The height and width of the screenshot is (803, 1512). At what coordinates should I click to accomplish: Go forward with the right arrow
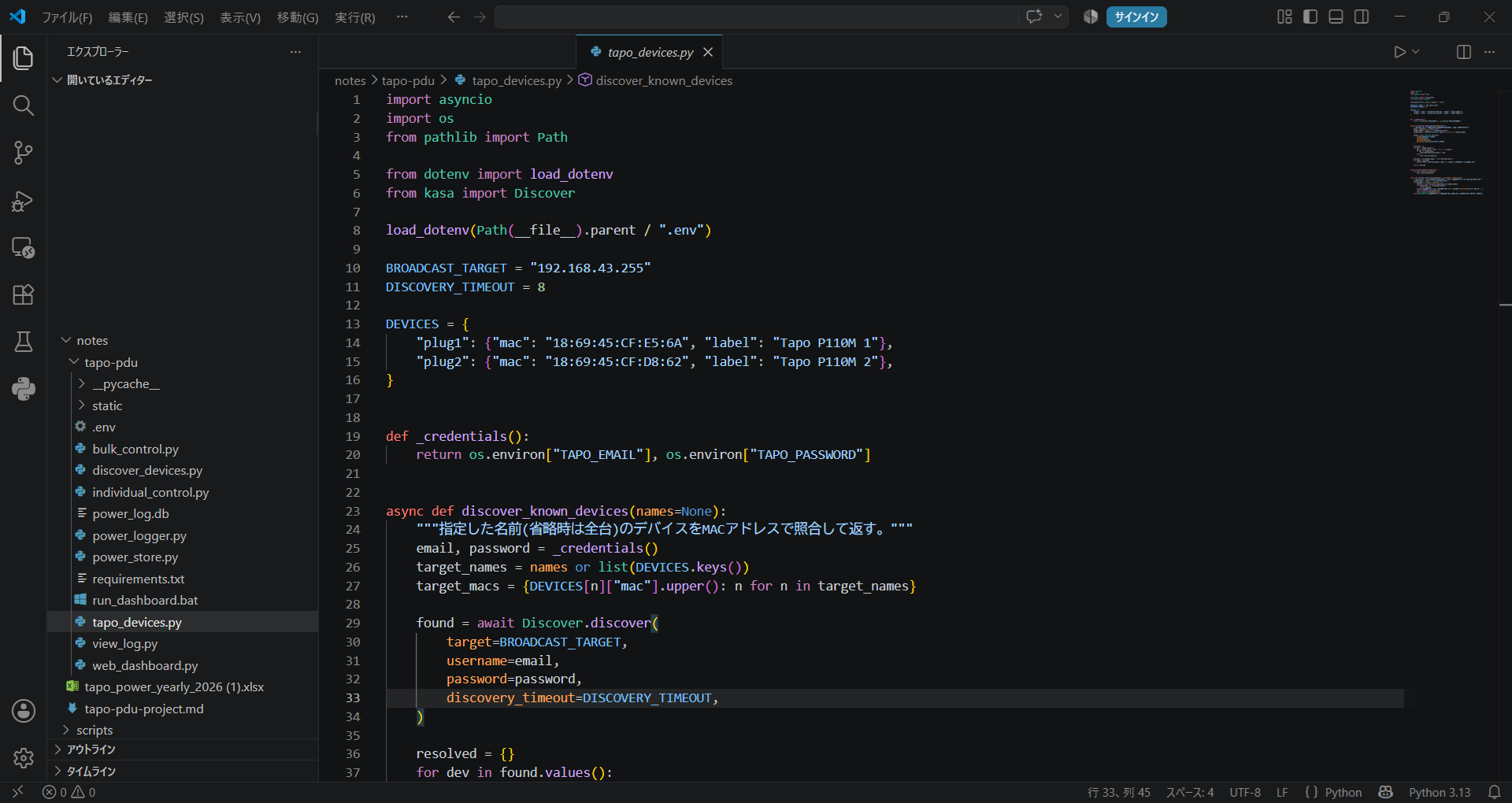point(480,17)
